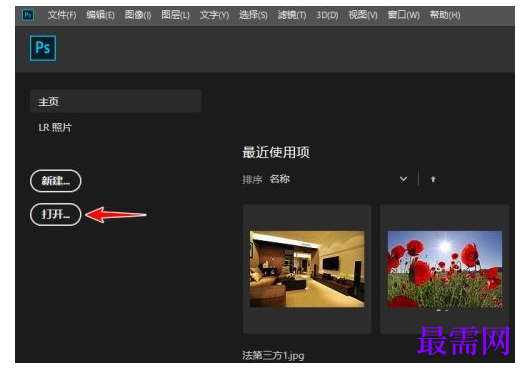529x372 pixels.
Task: Switch to LR 照片 section
Action: pyautogui.click(x=55, y=127)
